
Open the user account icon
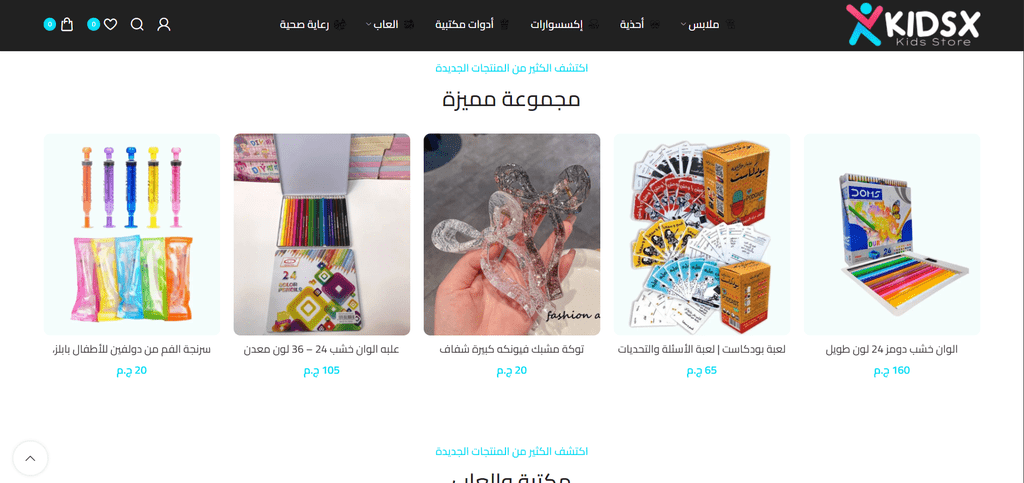pos(164,25)
